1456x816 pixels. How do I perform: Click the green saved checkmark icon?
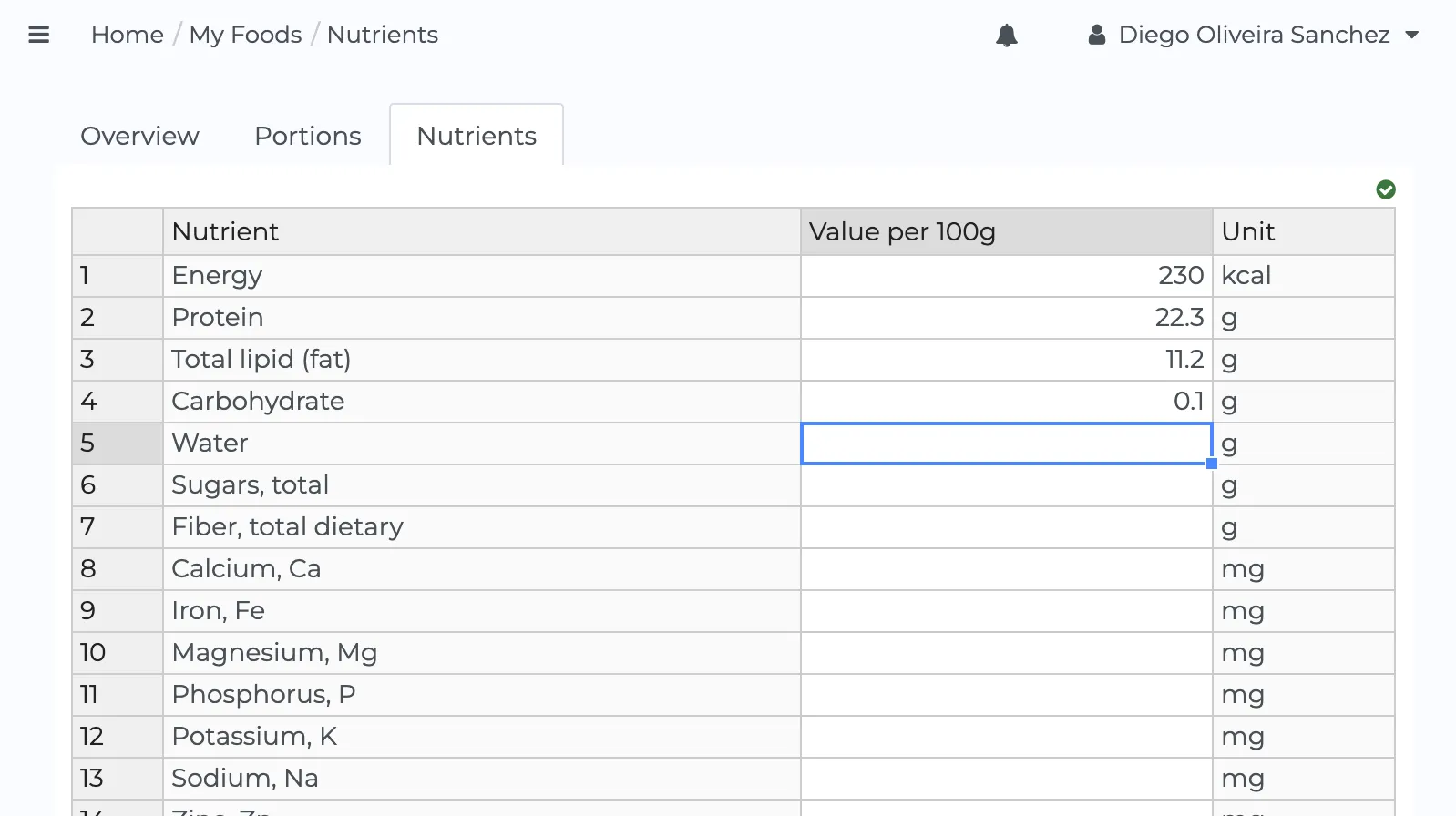coord(1385,189)
